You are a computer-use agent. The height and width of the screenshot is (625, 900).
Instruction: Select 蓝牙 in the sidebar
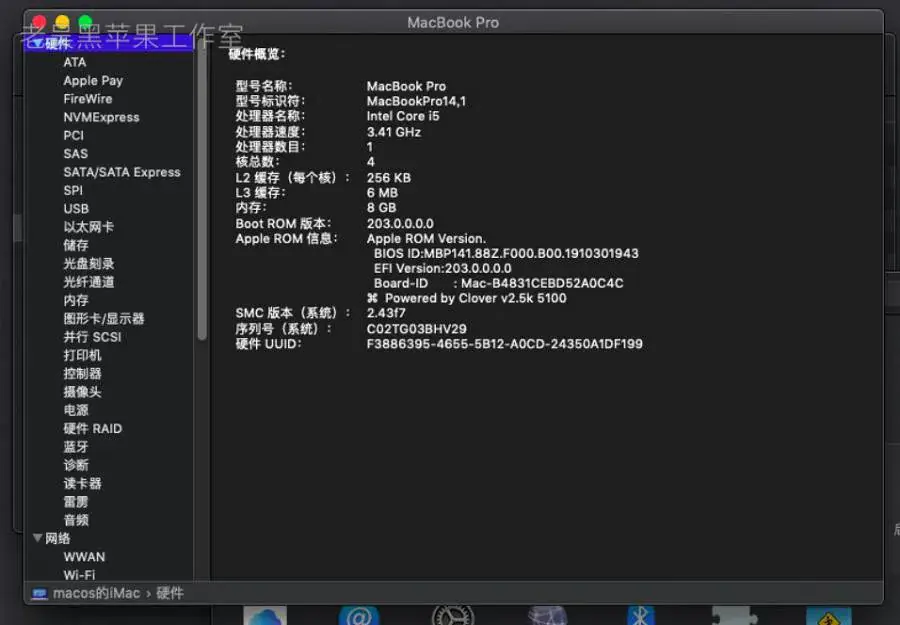pyautogui.click(x=76, y=447)
